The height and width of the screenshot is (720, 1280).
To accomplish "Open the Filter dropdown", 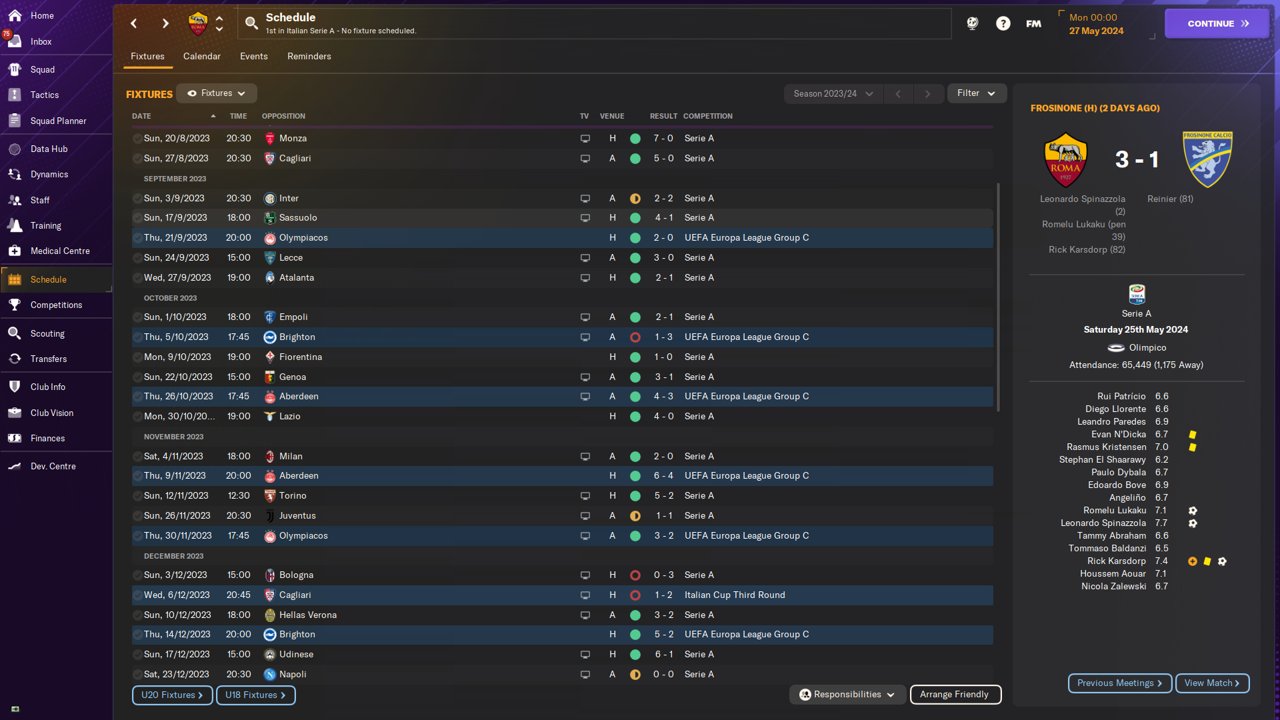I will (x=977, y=93).
